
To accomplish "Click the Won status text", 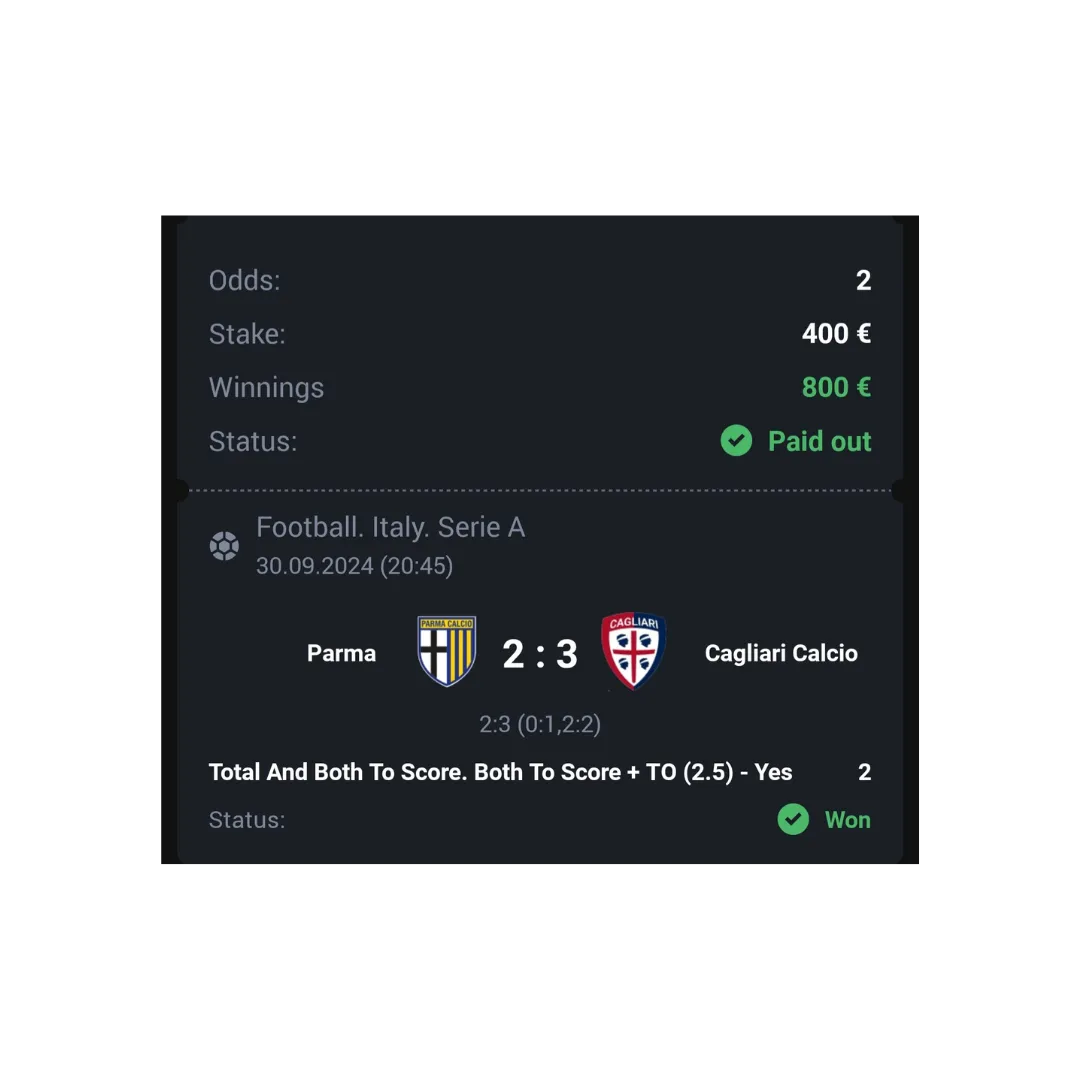I will [x=848, y=820].
